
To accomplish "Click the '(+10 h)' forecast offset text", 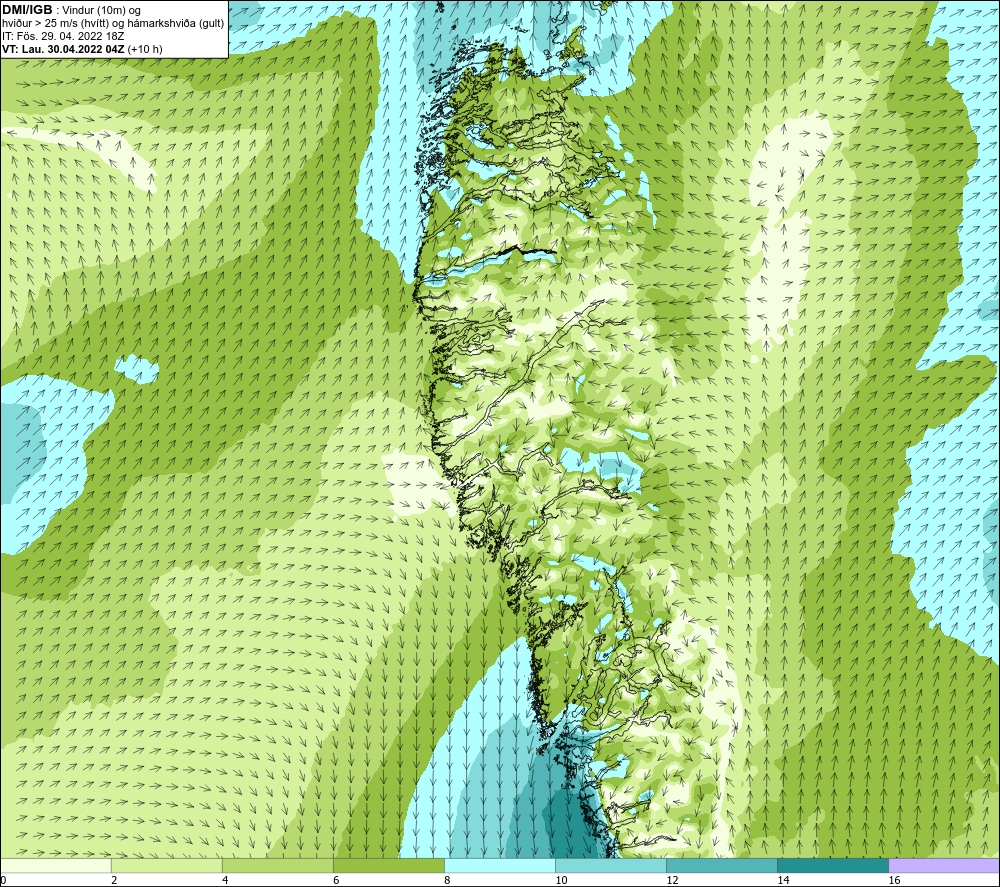I will (x=145, y=49).
